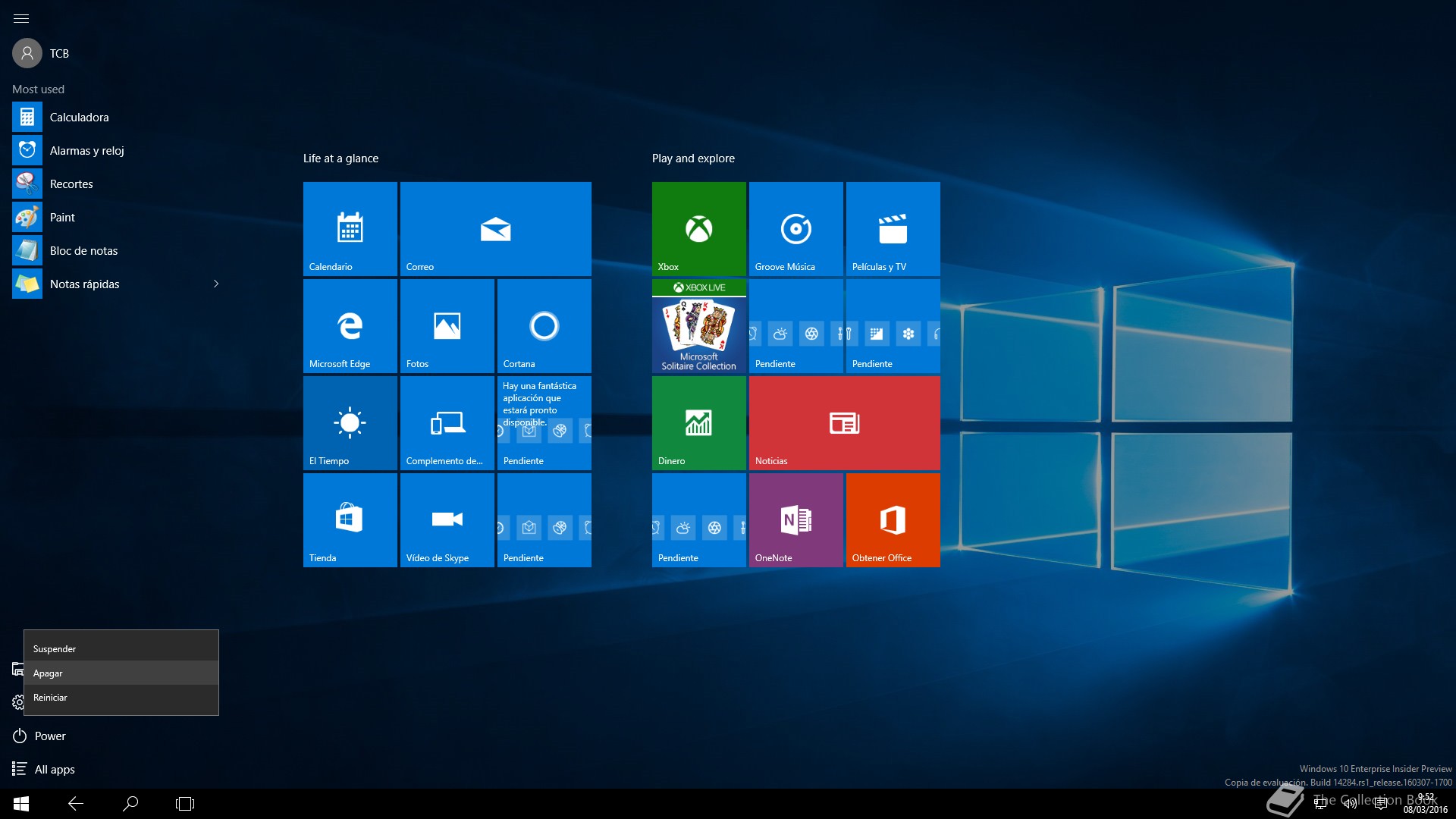Open the El Tiempo weather tile
The height and width of the screenshot is (819, 1456).
tap(350, 423)
